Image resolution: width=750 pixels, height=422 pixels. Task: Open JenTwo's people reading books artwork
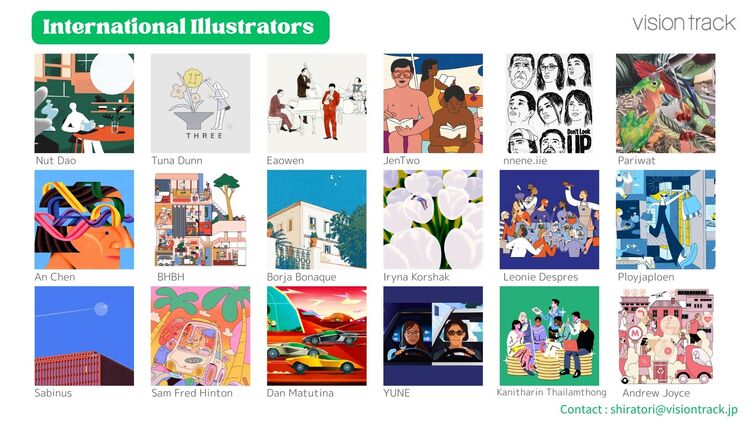[x=433, y=103]
